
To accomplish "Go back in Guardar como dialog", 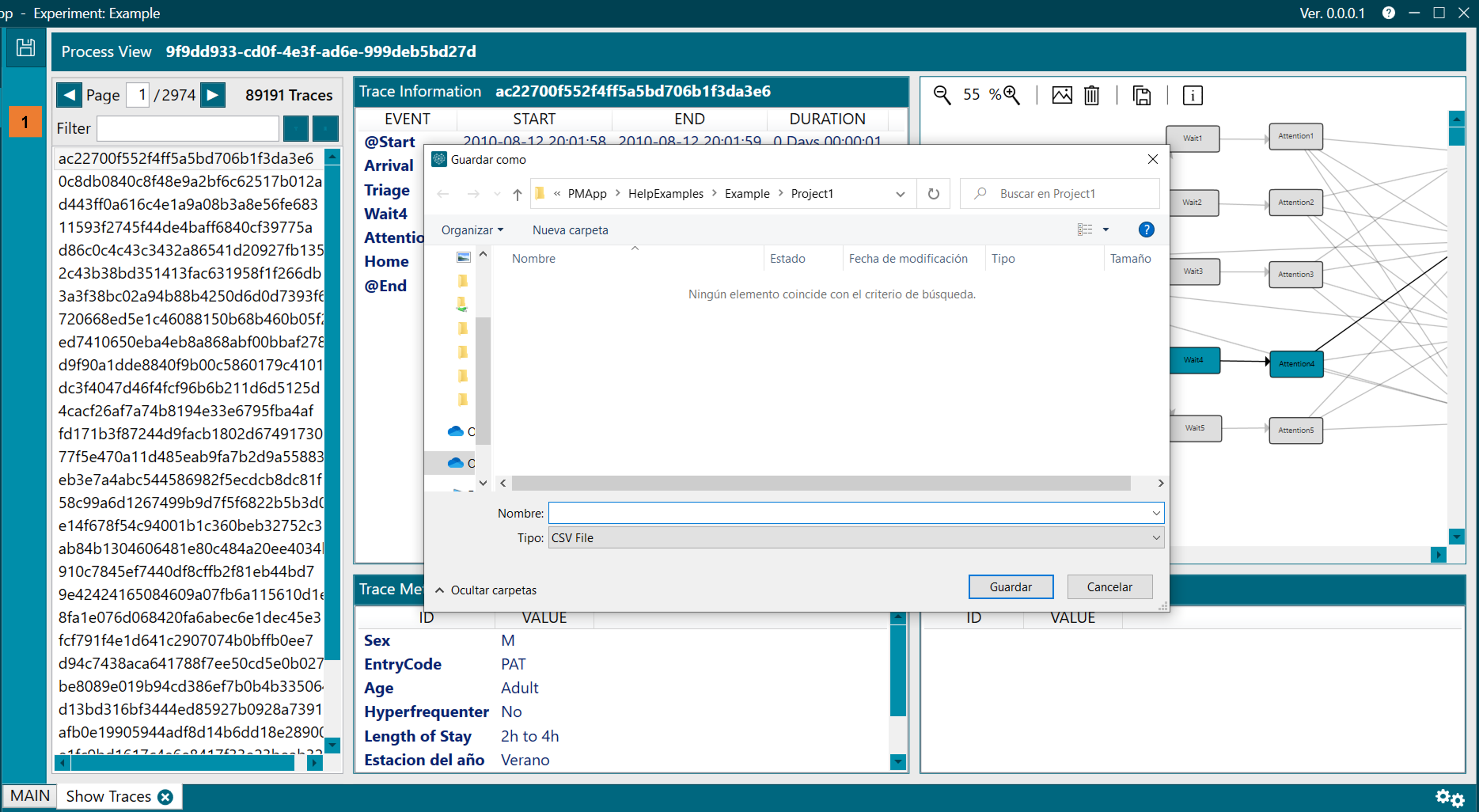I will coord(443,194).
